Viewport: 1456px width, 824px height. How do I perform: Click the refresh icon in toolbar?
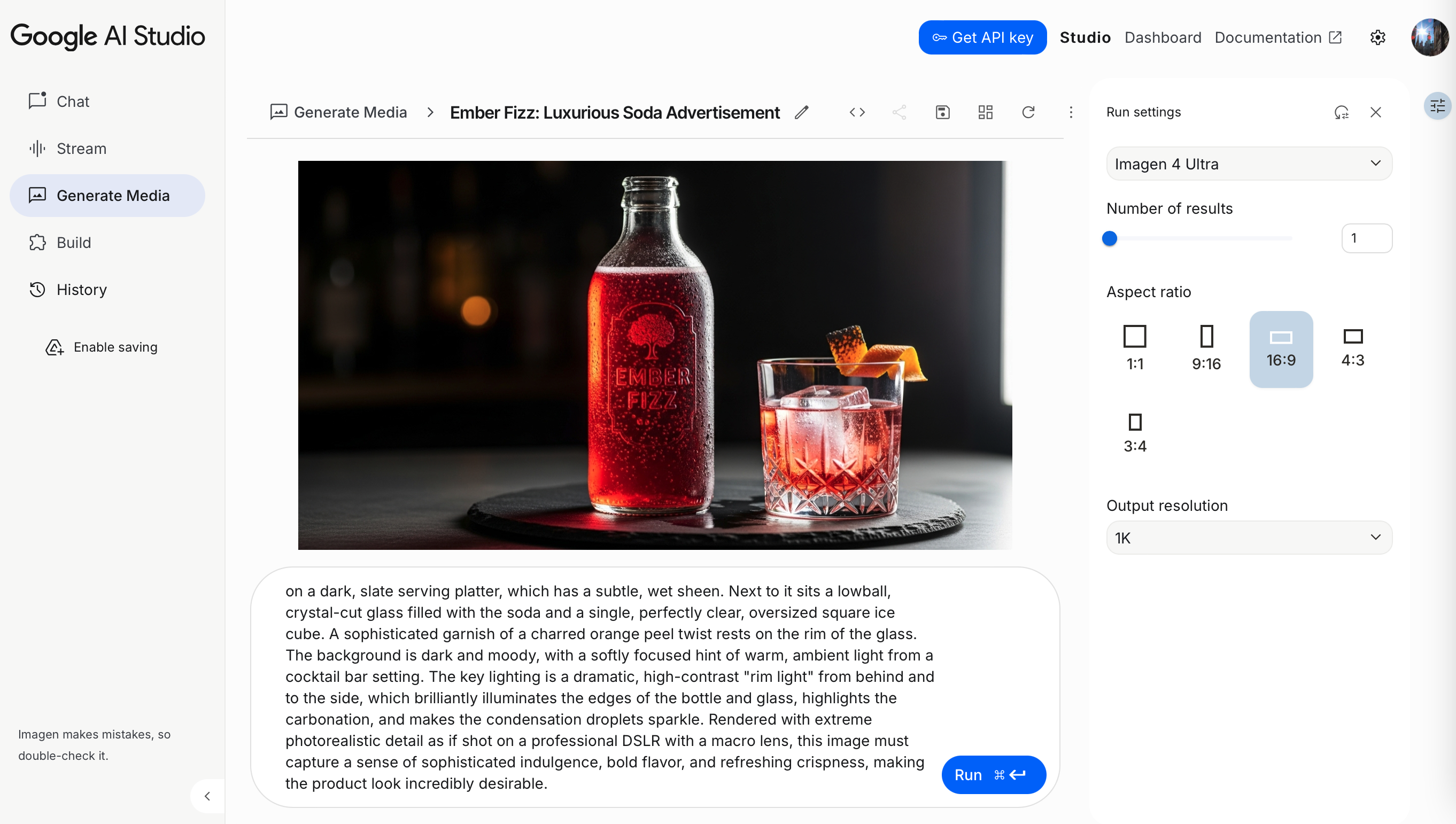tap(1028, 112)
